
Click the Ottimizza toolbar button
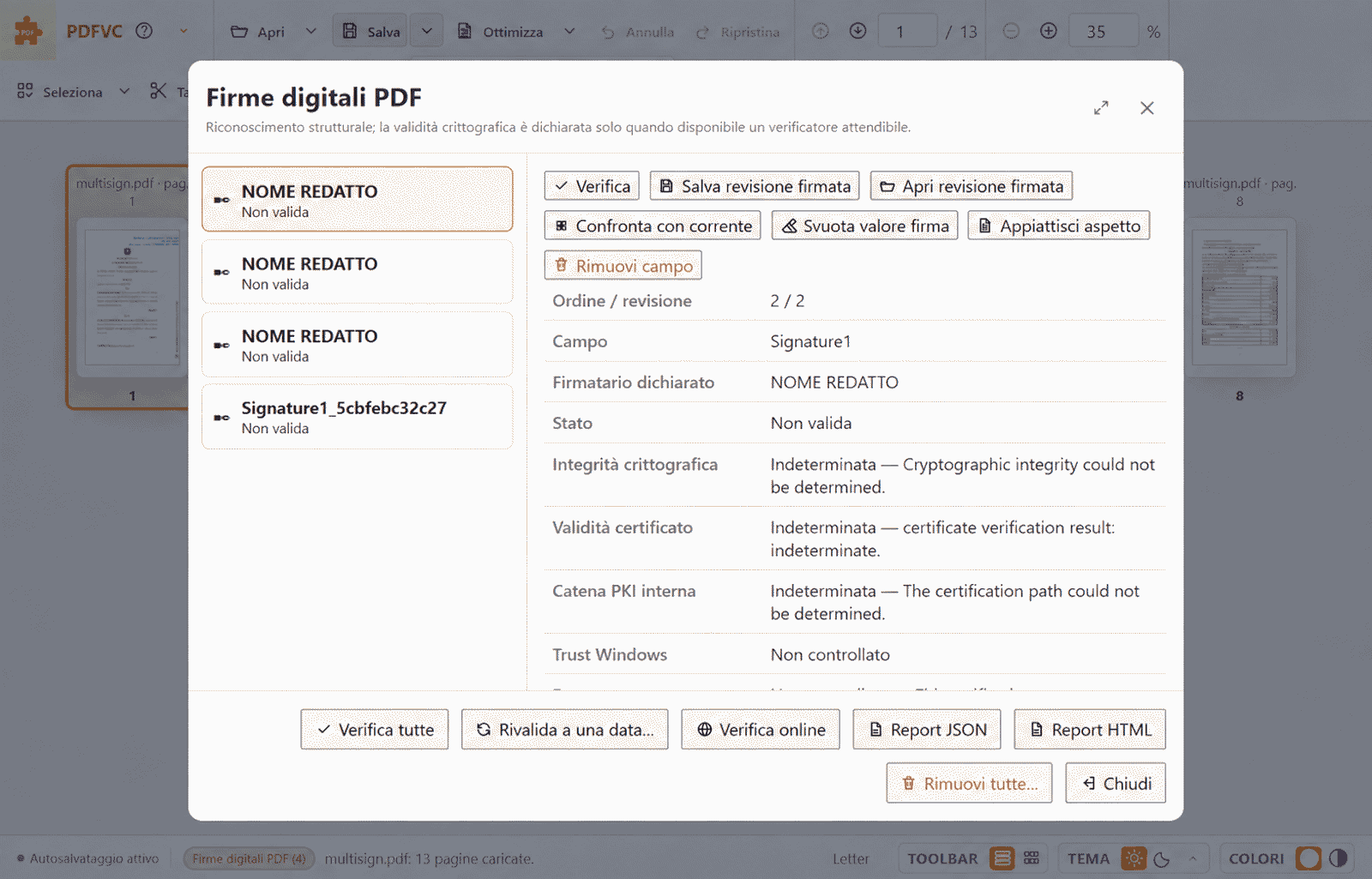(x=501, y=32)
